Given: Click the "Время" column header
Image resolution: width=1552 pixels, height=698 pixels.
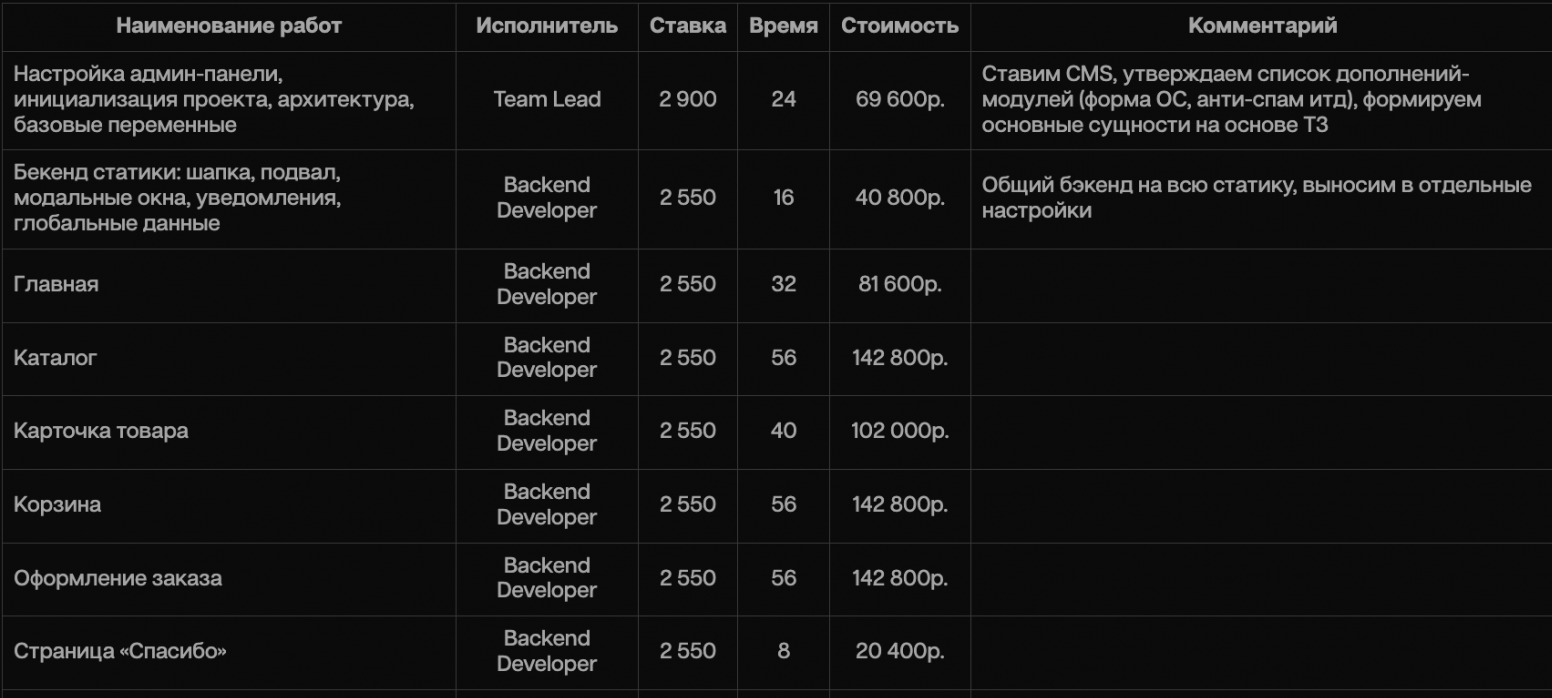Looking at the screenshot, I should (783, 27).
